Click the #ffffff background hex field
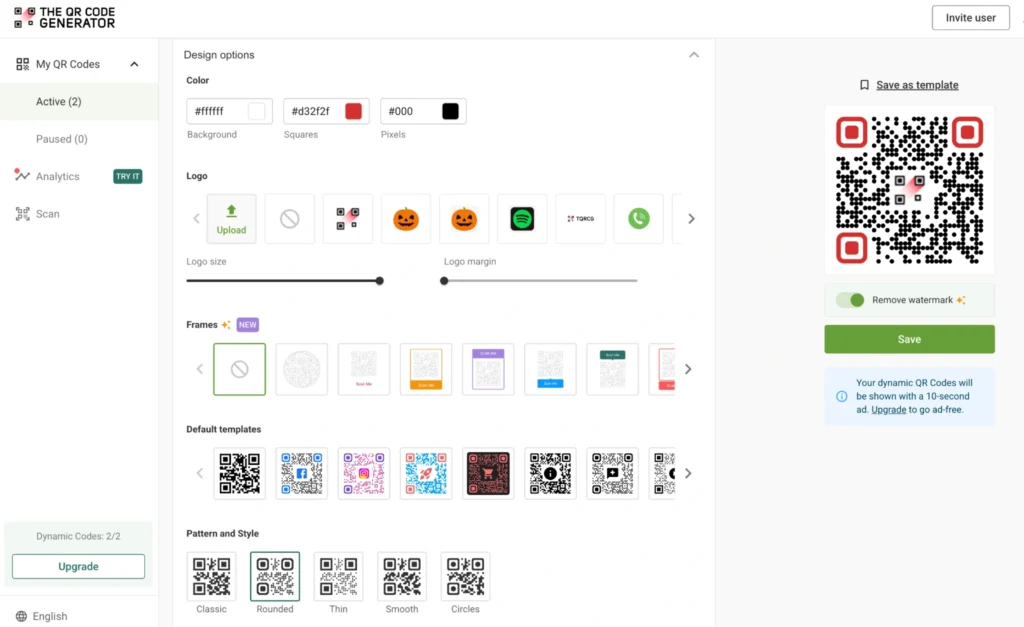 [x=229, y=111]
